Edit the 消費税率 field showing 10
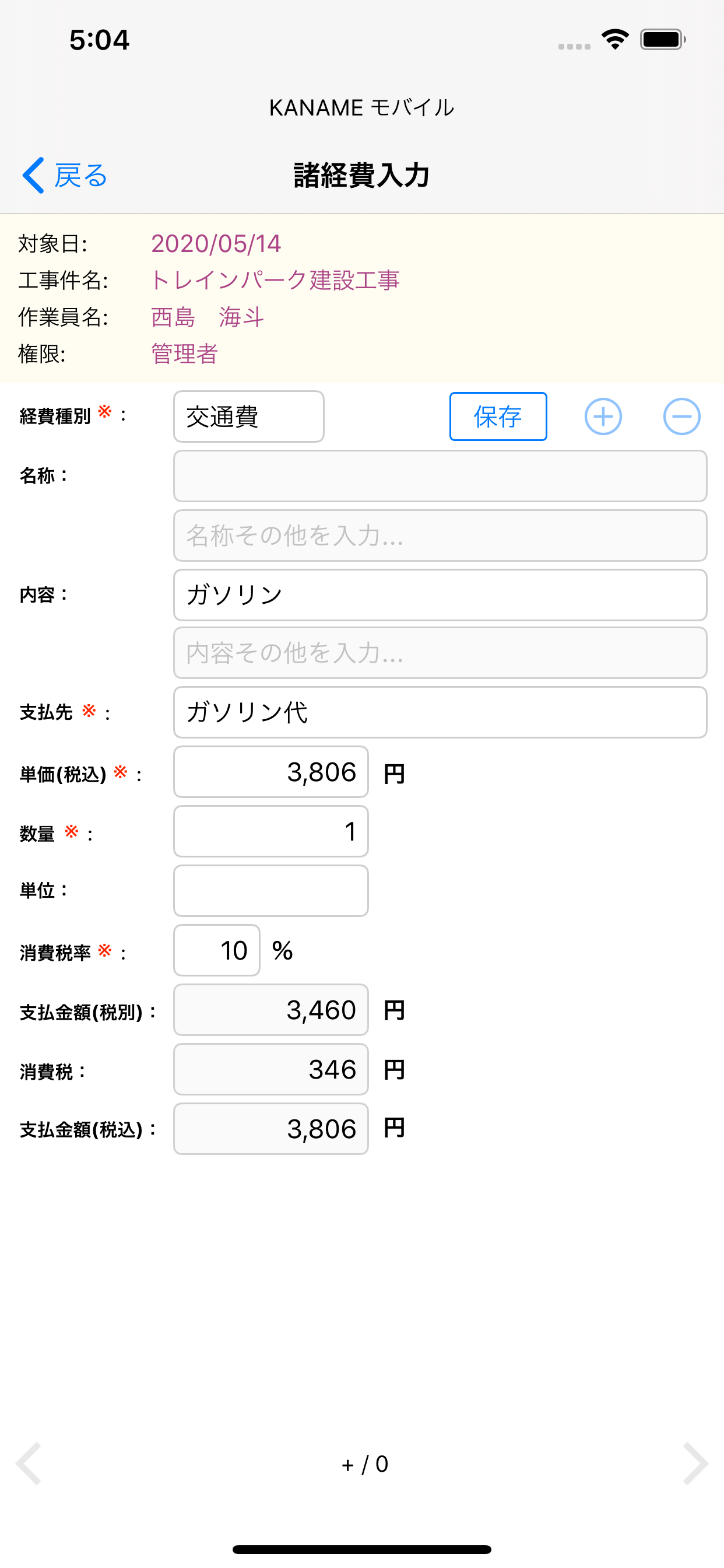The height and width of the screenshot is (1568, 724). tap(217, 950)
